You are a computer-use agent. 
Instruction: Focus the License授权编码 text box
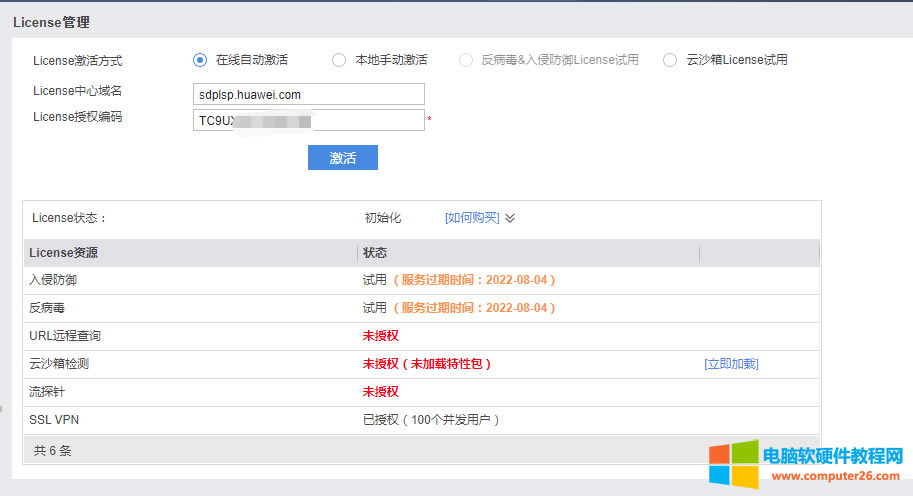pyautogui.click(x=309, y=120)
